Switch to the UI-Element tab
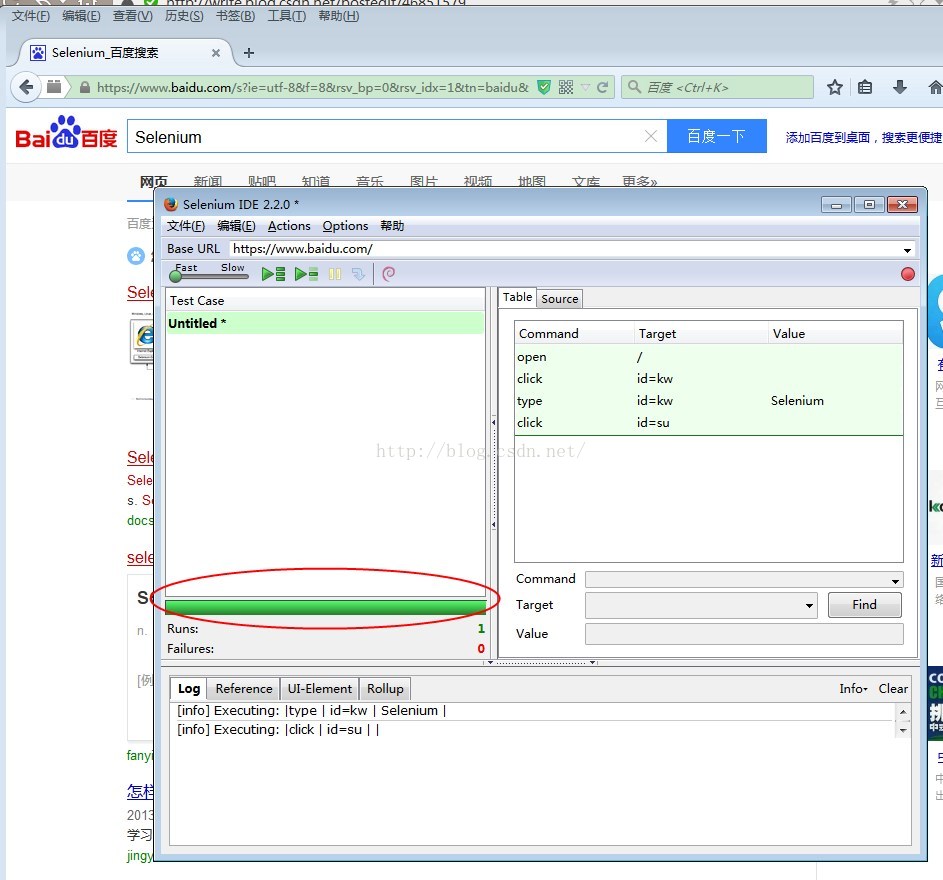 point(319,689)
